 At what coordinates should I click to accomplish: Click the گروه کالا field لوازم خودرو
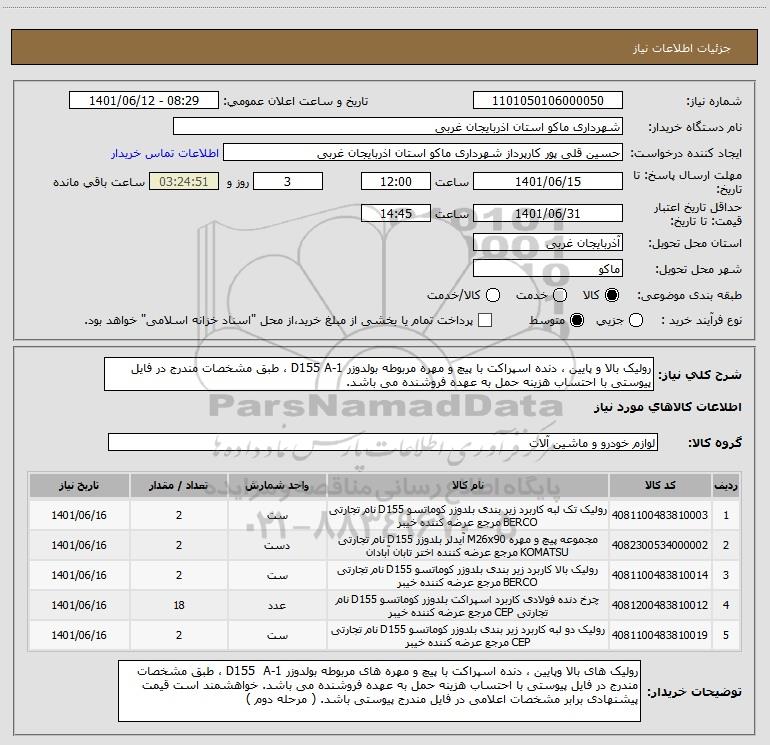[x=383, y=442]
